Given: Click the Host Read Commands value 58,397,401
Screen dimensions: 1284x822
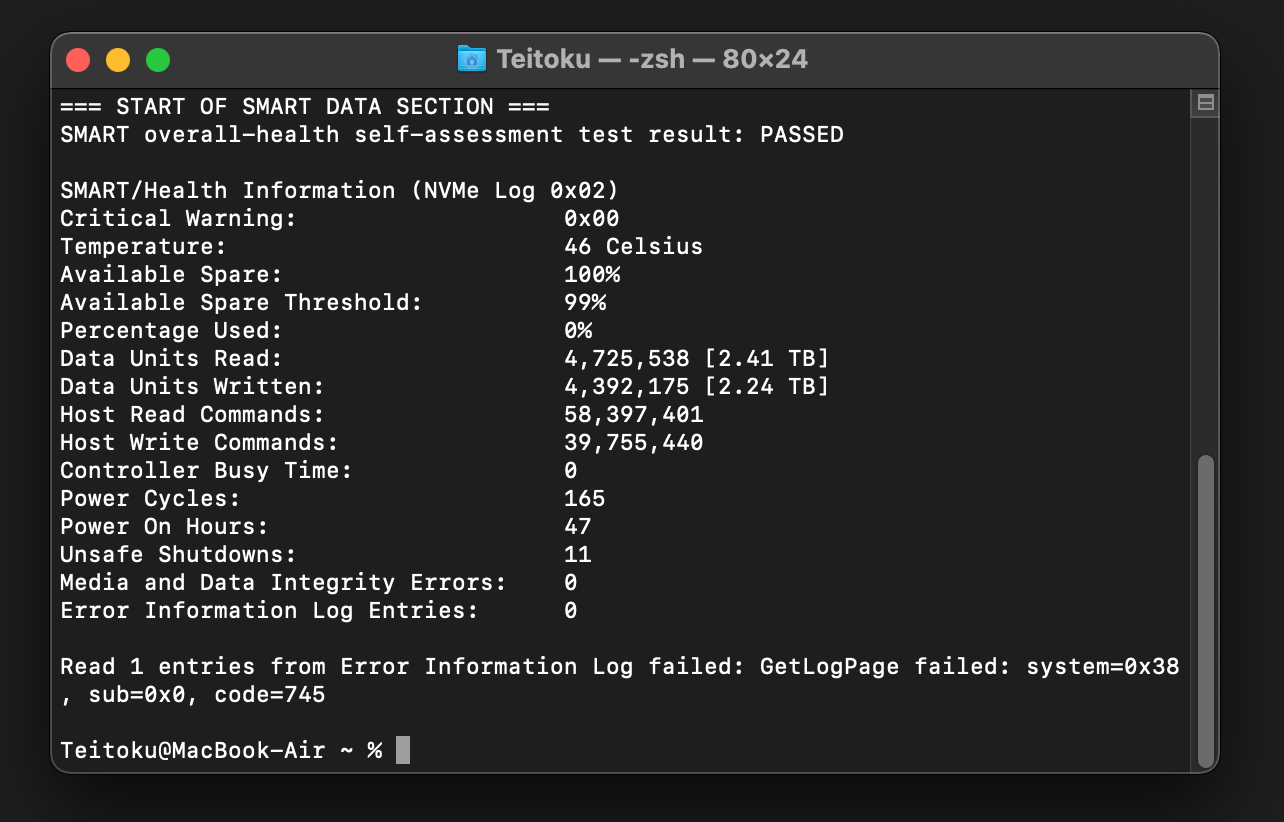Looking at the screenshot, I should [x=633, y=414].
